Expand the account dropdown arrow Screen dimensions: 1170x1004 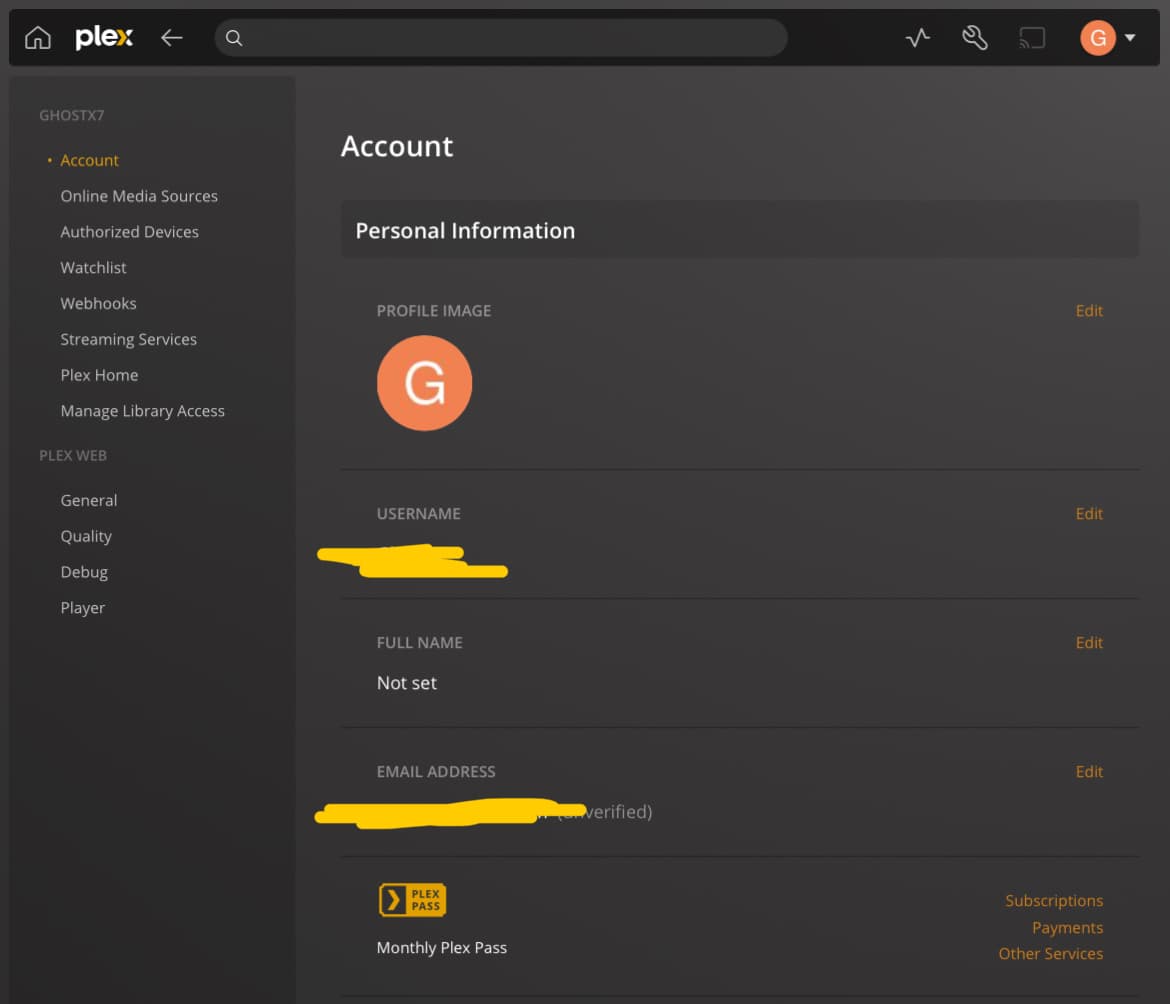[x=1130, y=37]
